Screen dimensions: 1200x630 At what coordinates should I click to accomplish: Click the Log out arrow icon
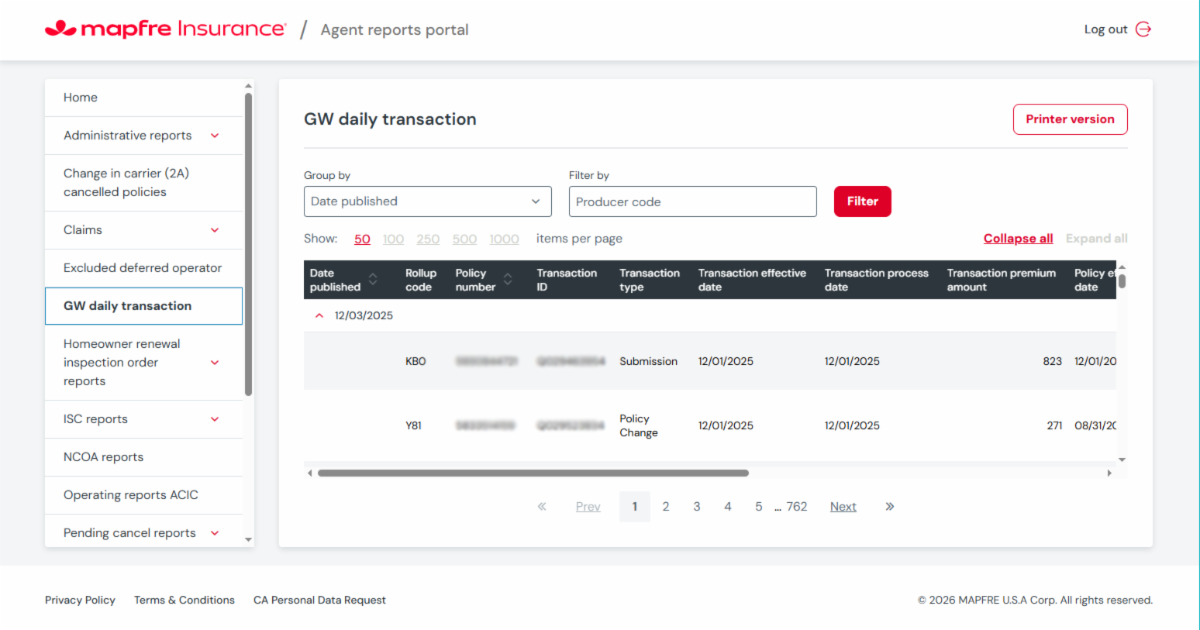[1144, 29]
